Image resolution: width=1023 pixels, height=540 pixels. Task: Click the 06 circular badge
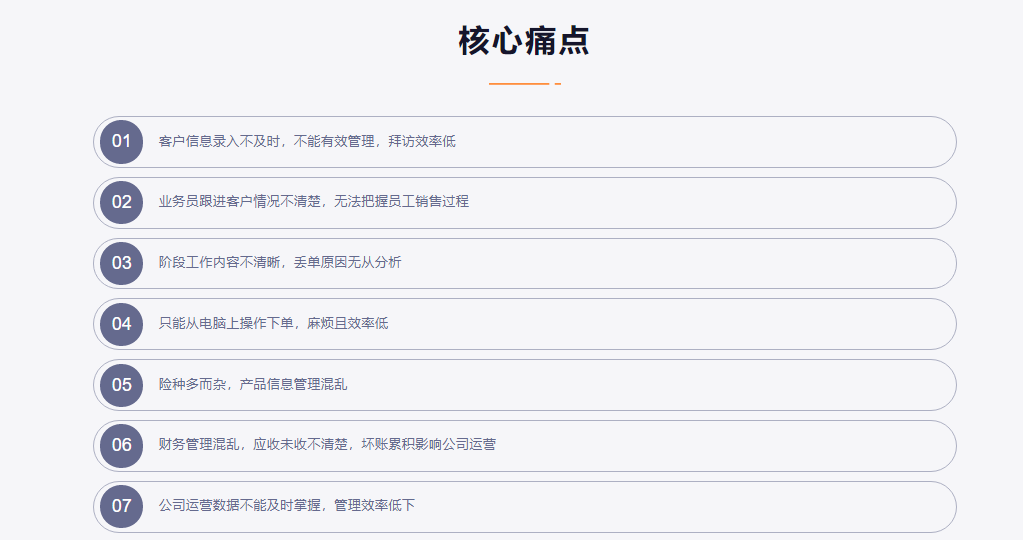(122, 445)
